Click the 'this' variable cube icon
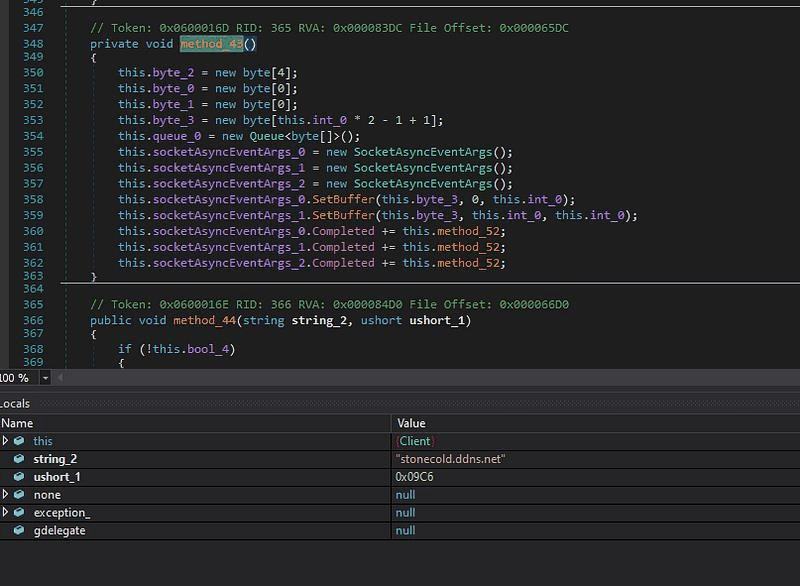The image size is (800, 586). [19, 441]
